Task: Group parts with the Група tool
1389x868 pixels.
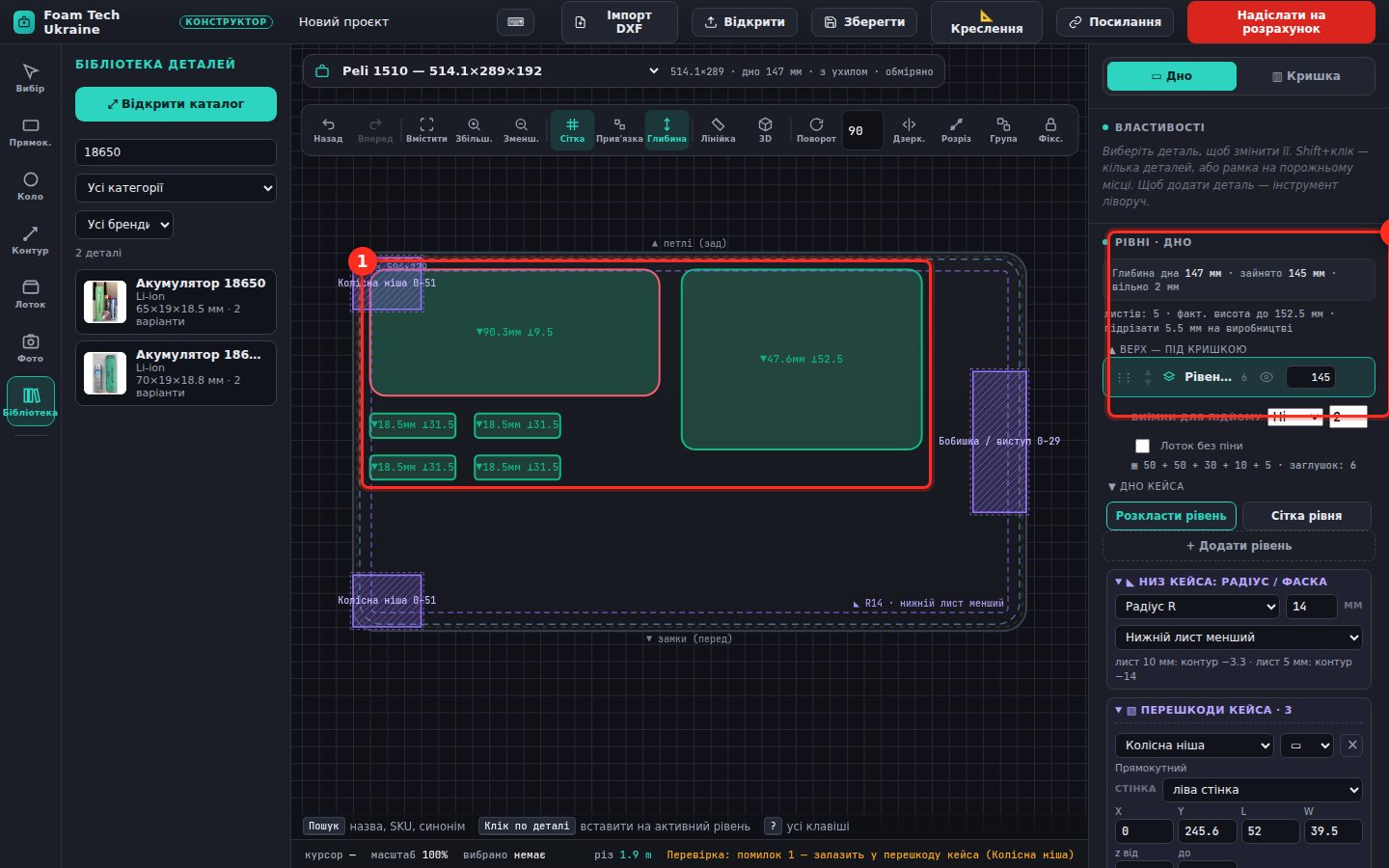Action: (1003, 130)
